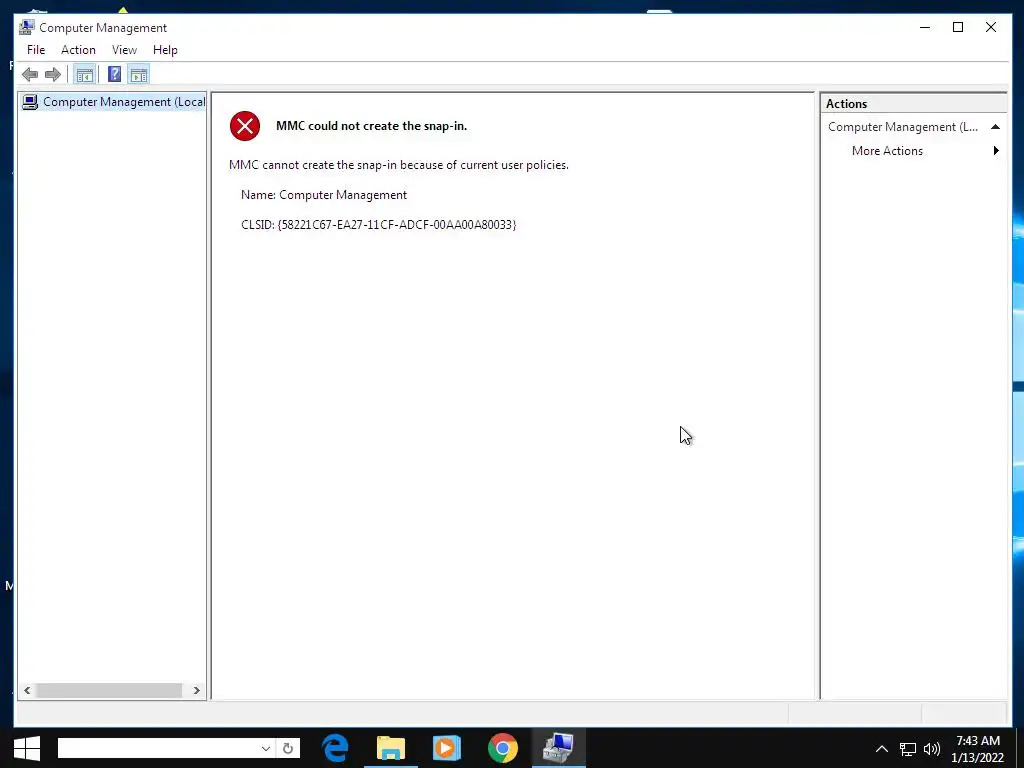The image size is (1024, 768).
Task: Click the Forward arrow toolbar icon
Action: [53, 74]
